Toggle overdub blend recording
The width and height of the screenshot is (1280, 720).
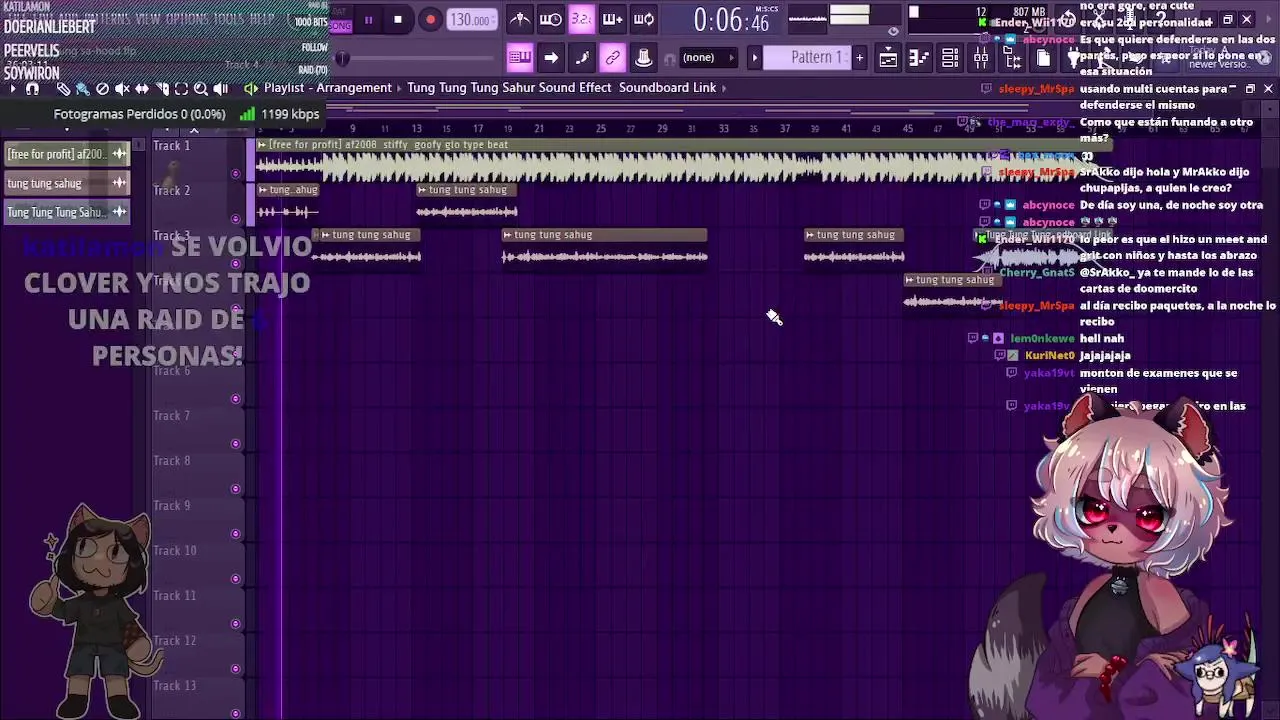click(x=612, y=19)
